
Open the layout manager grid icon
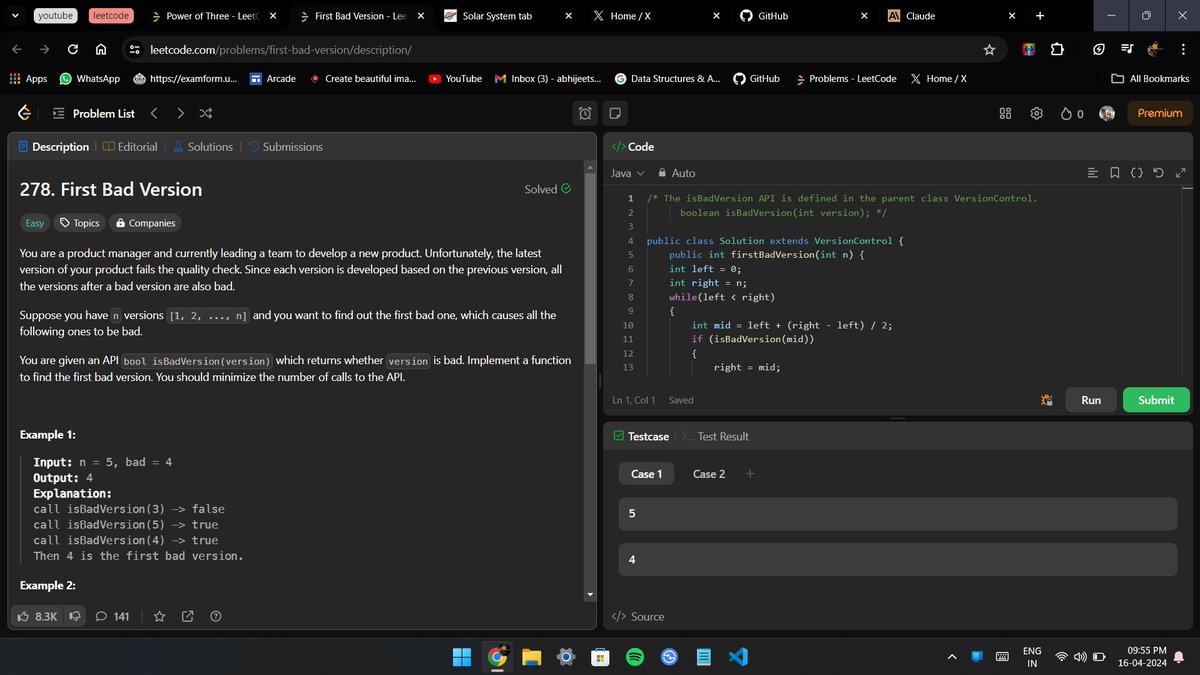[x=1006, y=113]
